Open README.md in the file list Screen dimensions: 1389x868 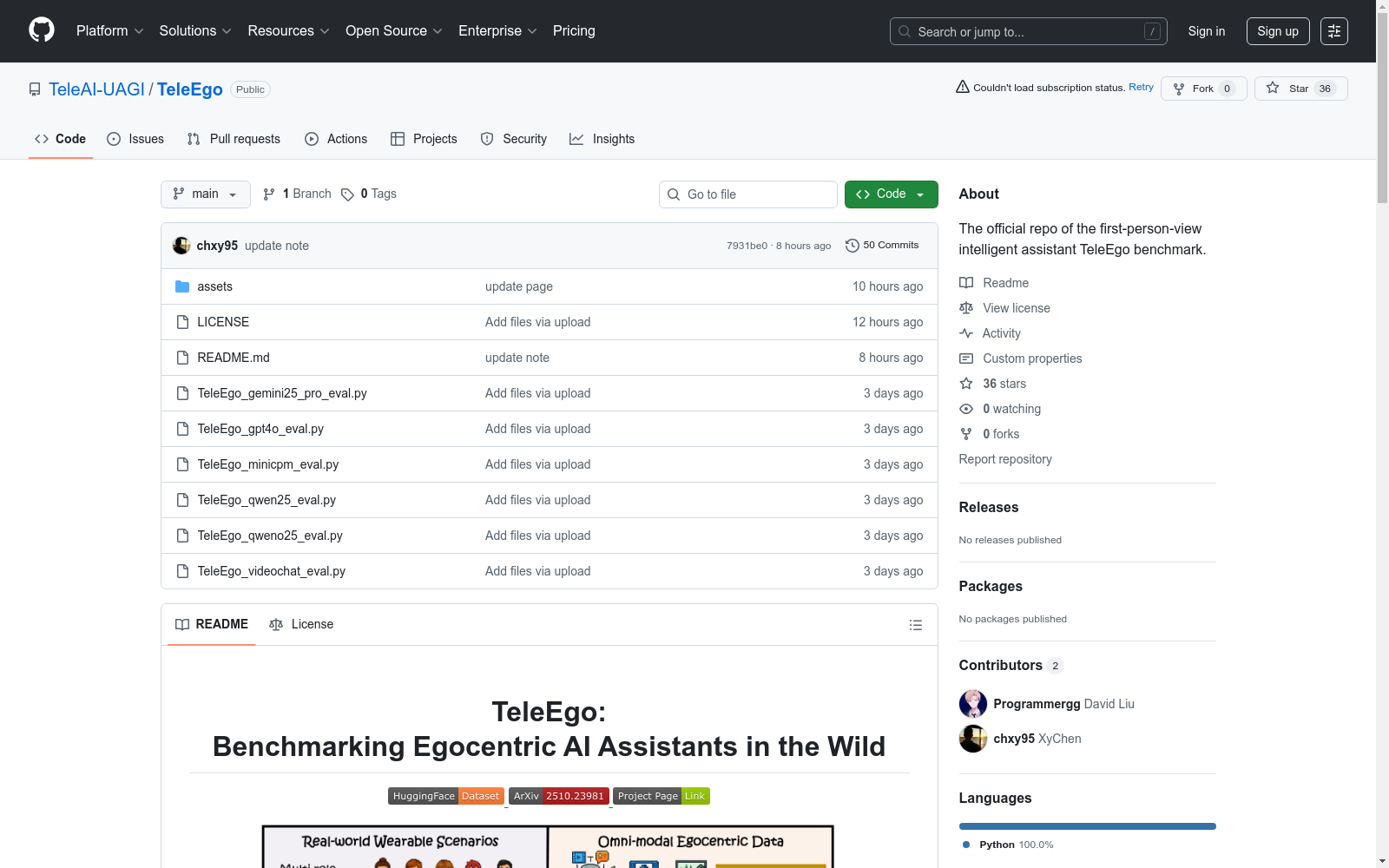pyautogui.click(x=234, y=358)
